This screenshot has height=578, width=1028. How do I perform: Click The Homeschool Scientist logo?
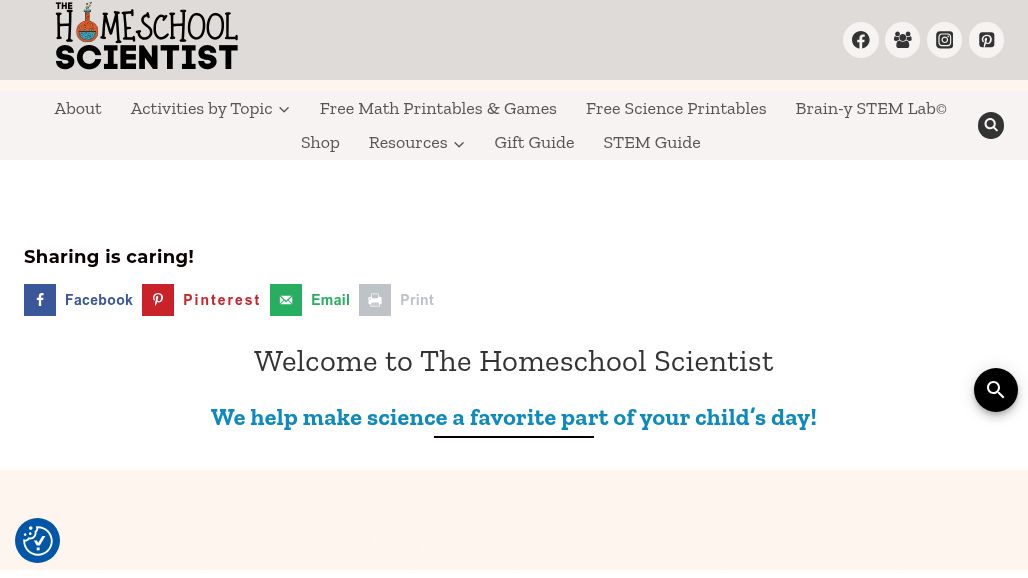(146, 36)
